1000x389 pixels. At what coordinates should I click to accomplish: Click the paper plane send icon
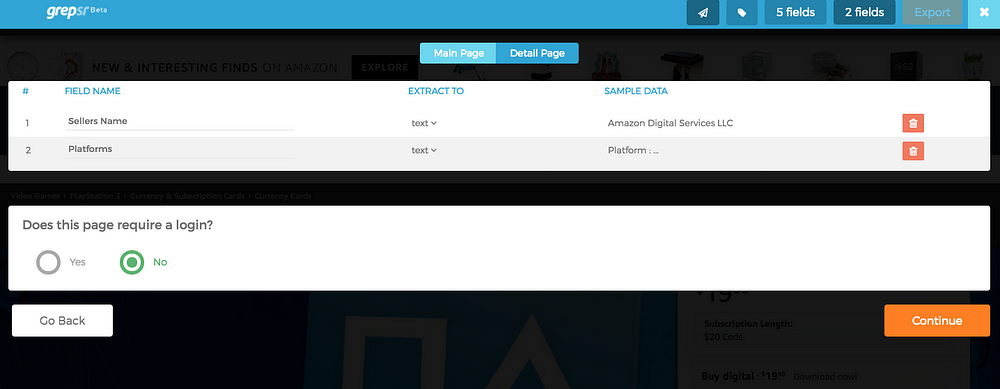pyautogui.click(x=703, y=13)
